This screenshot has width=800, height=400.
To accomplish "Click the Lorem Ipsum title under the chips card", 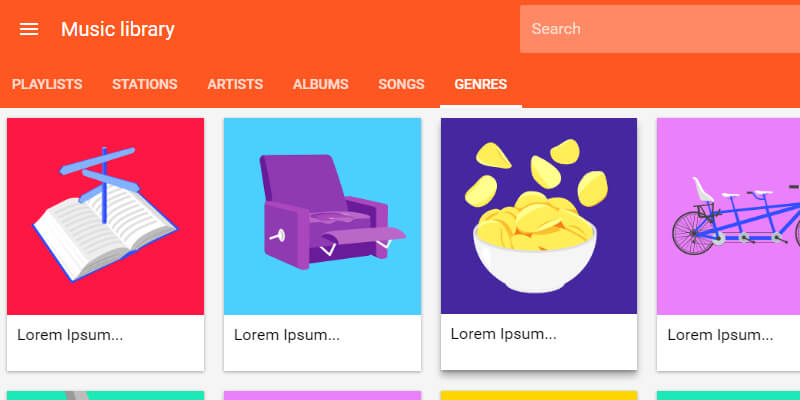I will click(504, 333).
